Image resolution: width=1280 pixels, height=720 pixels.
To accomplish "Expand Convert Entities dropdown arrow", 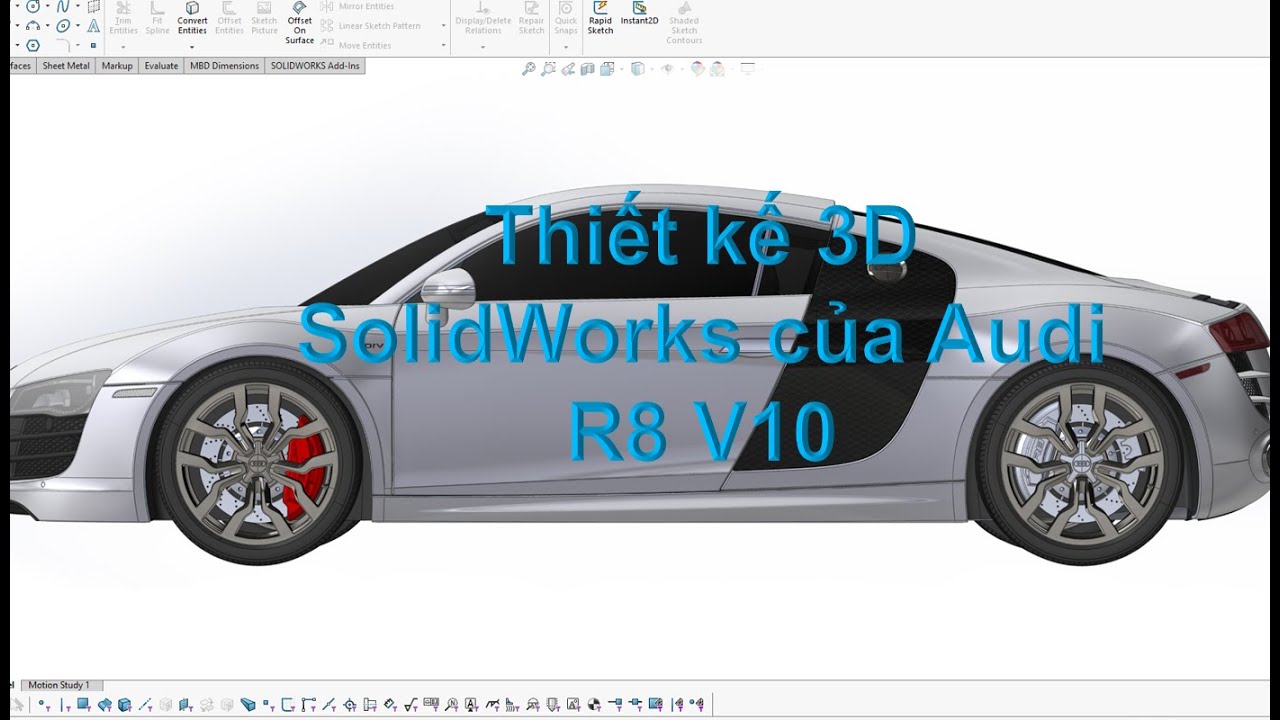I will tap(192, 47).
